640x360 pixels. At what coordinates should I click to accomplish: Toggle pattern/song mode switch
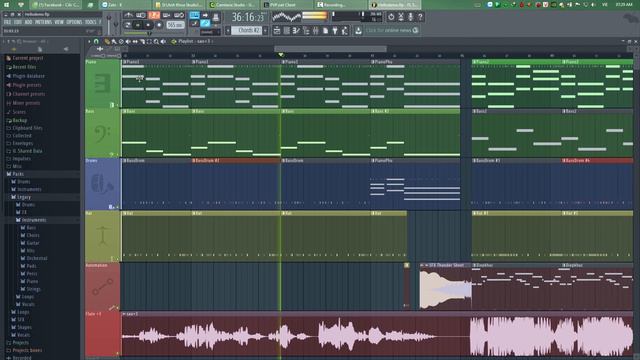[128, 25]
